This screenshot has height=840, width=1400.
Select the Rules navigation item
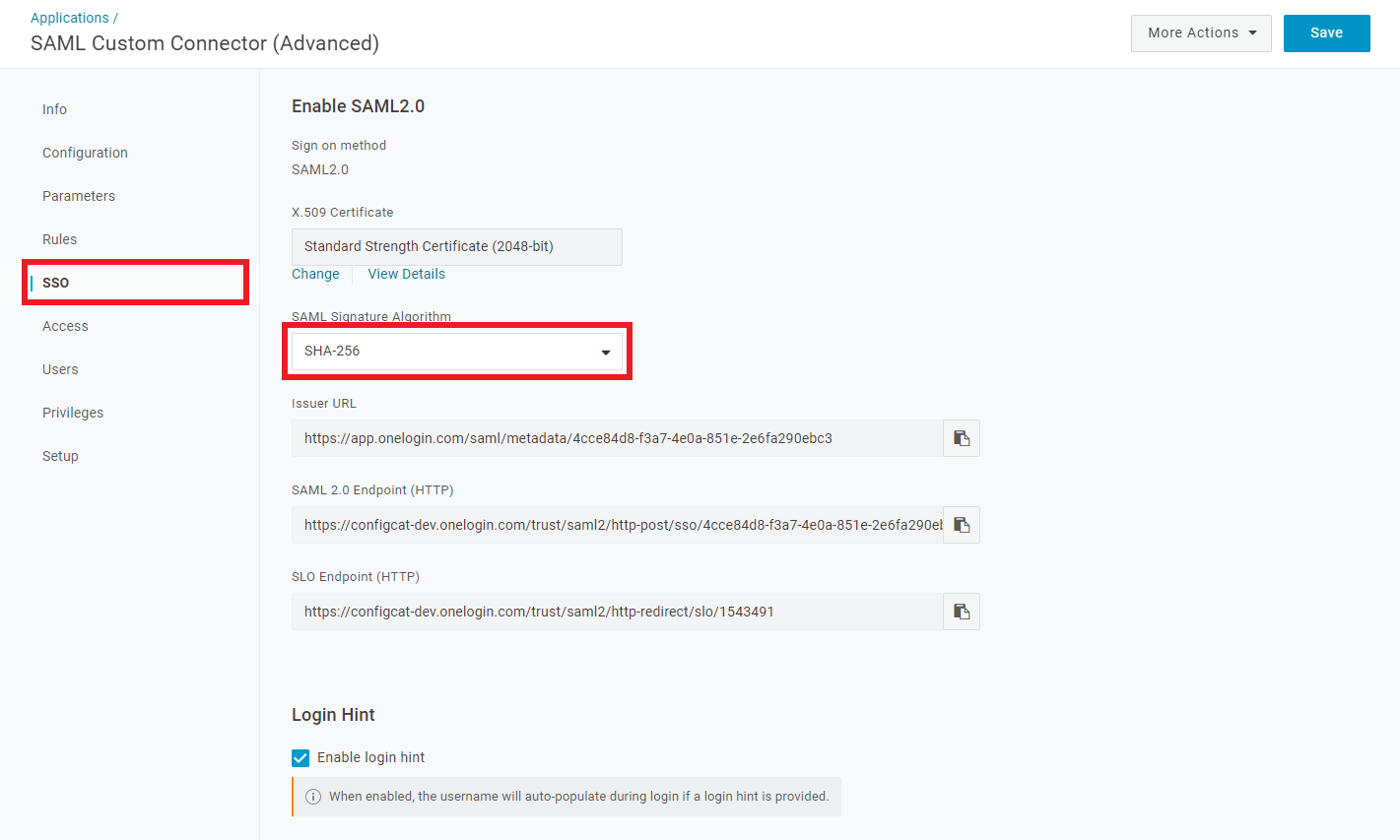click(x=59, y=239)
